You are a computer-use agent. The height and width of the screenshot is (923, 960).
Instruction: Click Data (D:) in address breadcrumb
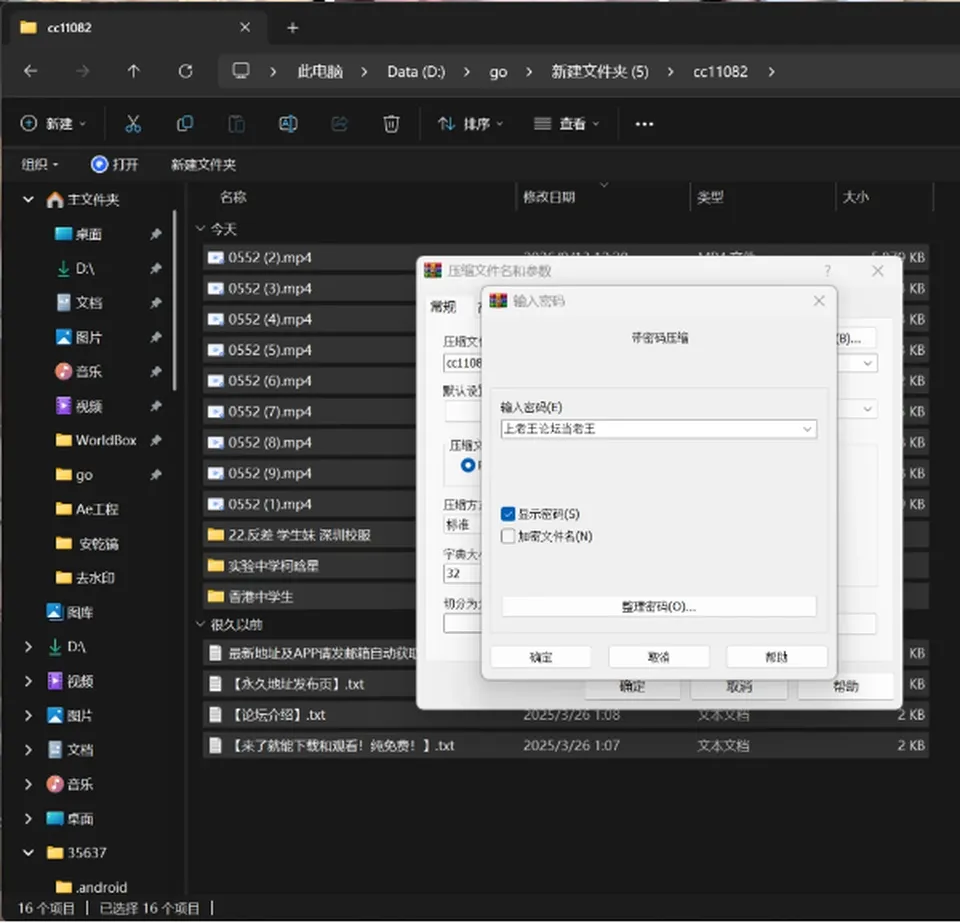coord(416,72)
